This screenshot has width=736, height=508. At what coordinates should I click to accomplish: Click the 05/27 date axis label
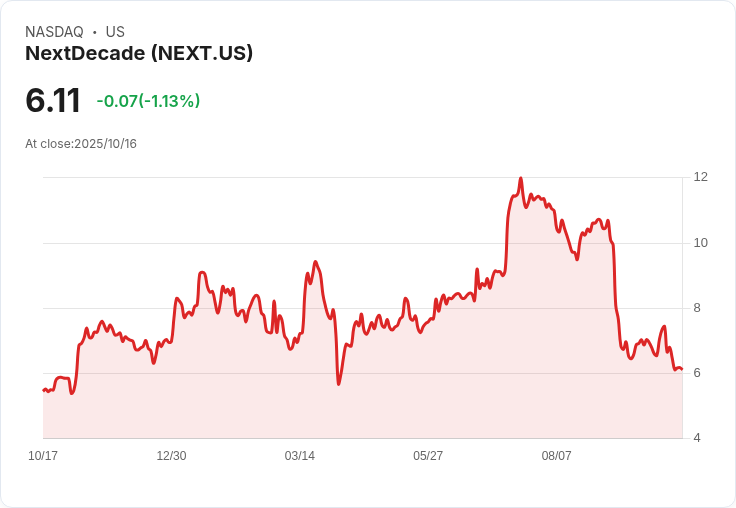(x=428, y=456)
